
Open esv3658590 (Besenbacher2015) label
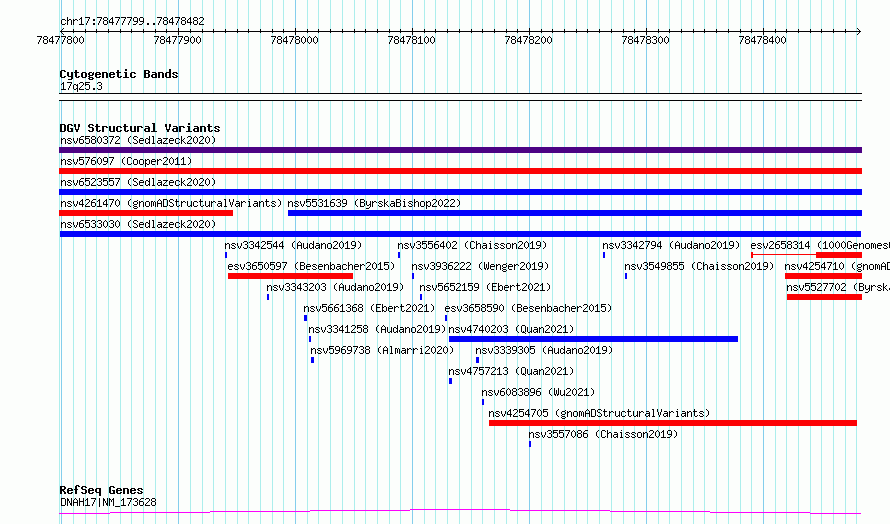coord(528,308)
